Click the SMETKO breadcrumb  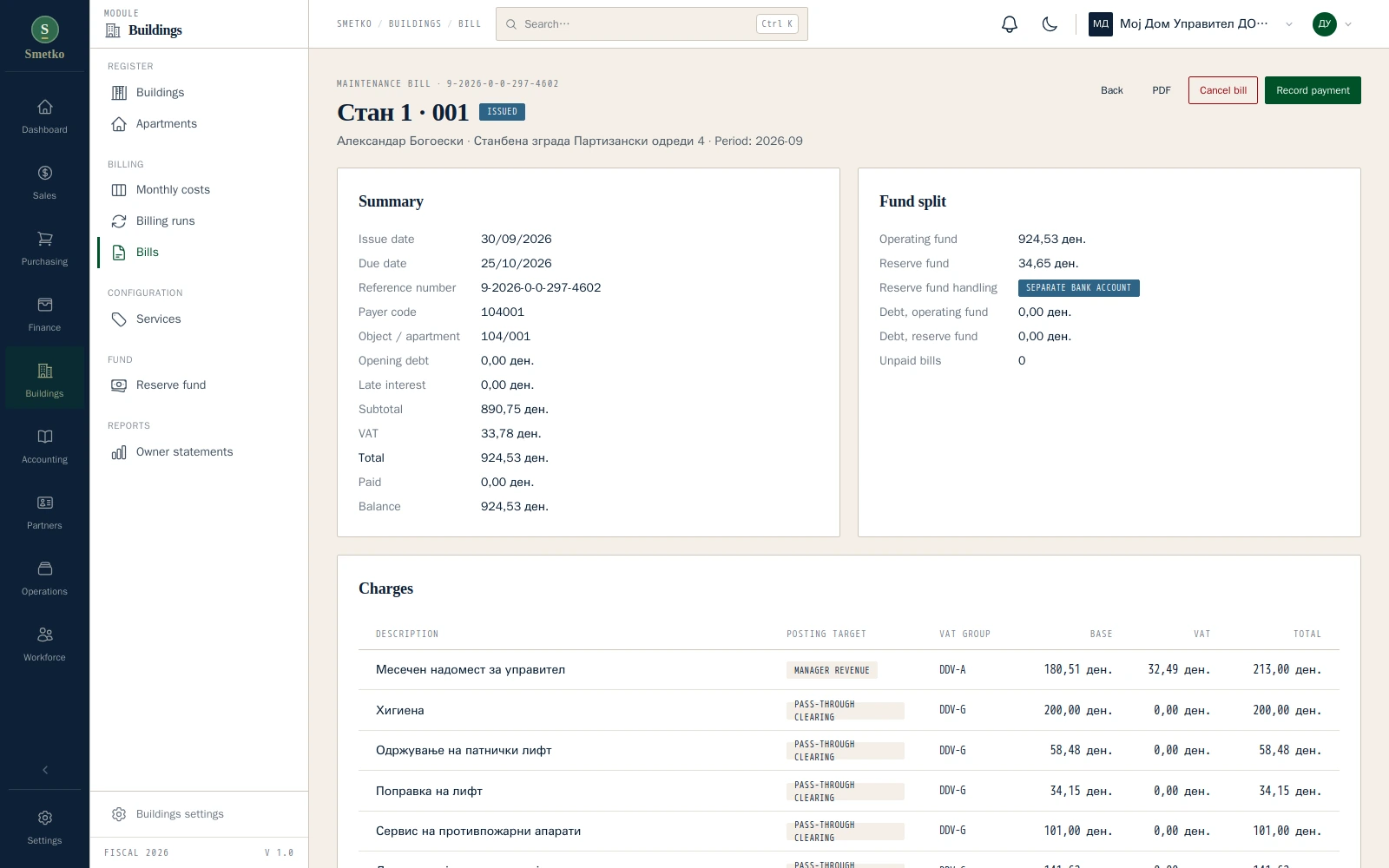[354, 24]
